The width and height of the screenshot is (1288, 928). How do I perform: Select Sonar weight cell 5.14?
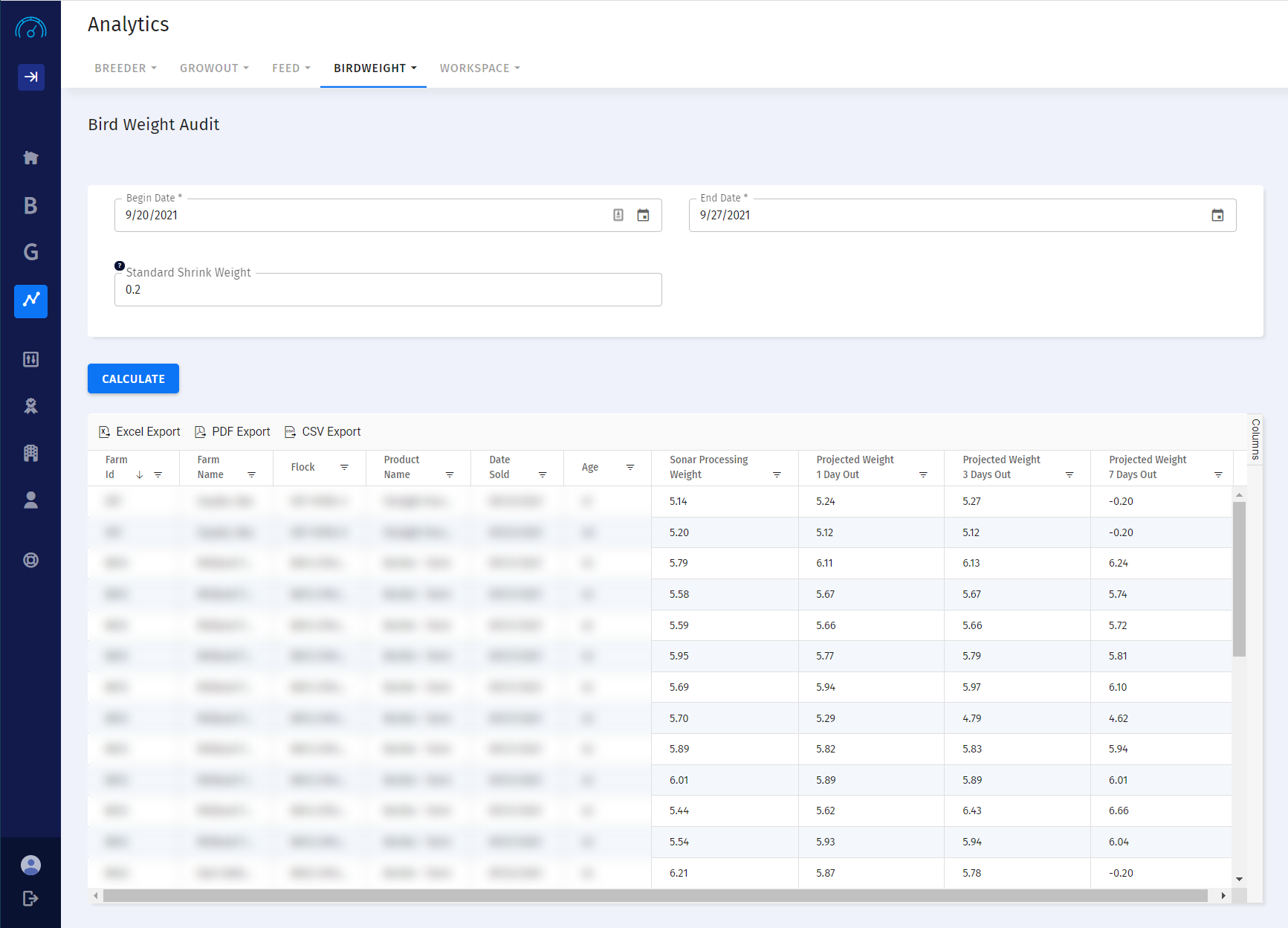[x=725, y=501]
